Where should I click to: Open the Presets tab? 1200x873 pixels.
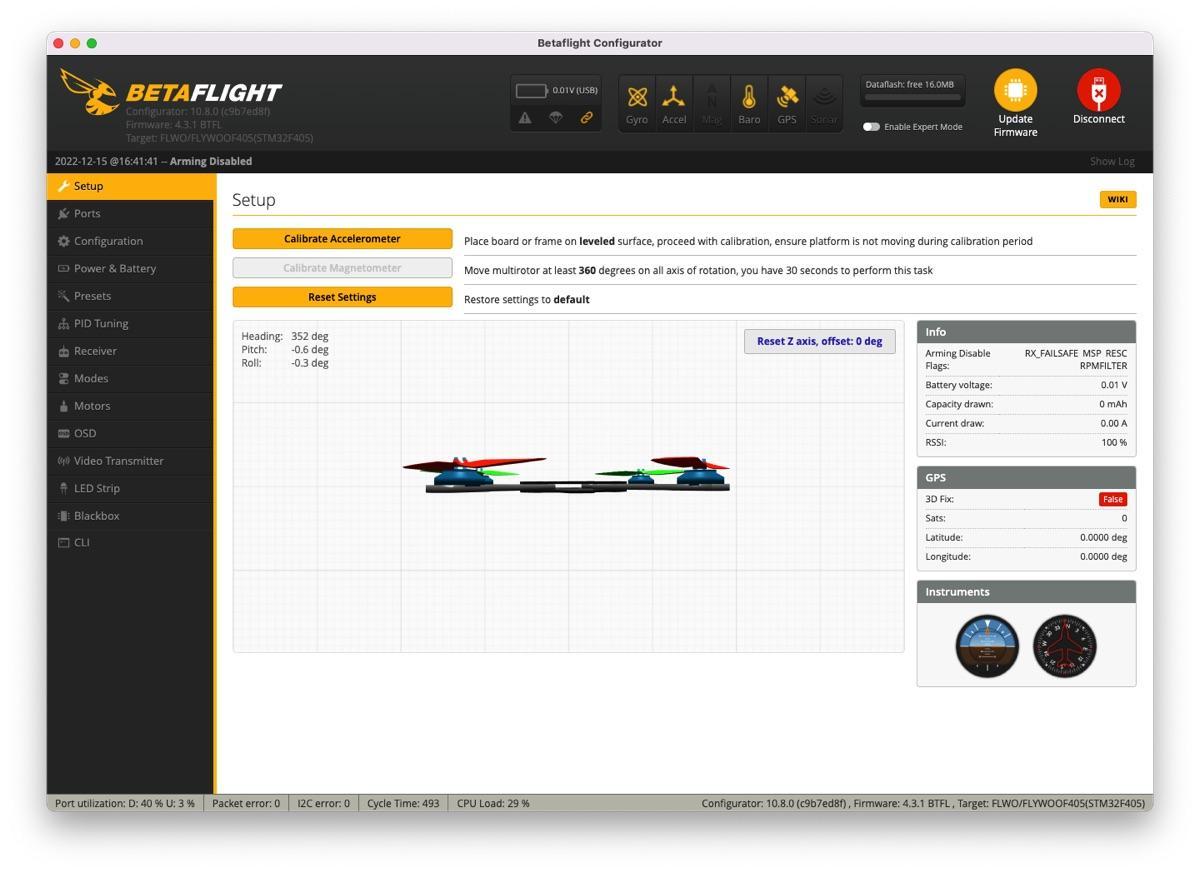[130, 296]
